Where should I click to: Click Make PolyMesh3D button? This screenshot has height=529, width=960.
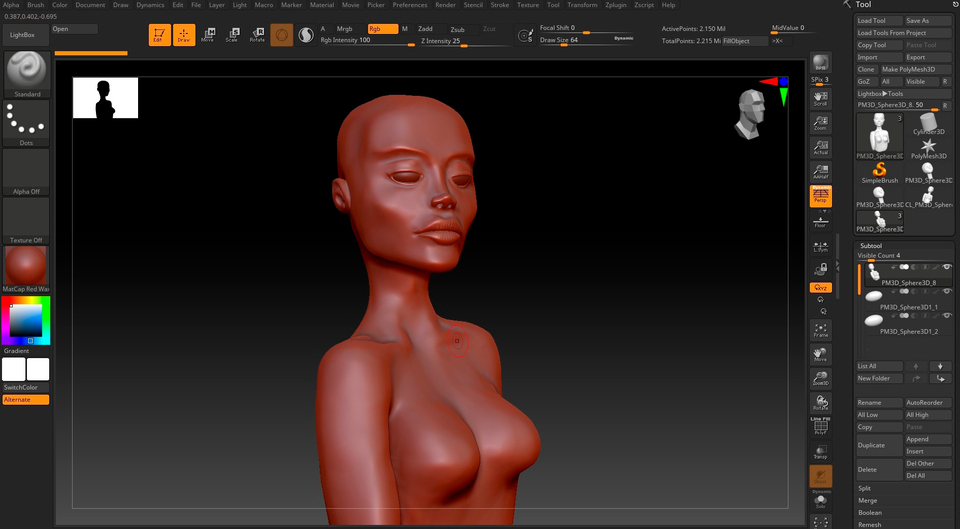(x=914, y=69)
